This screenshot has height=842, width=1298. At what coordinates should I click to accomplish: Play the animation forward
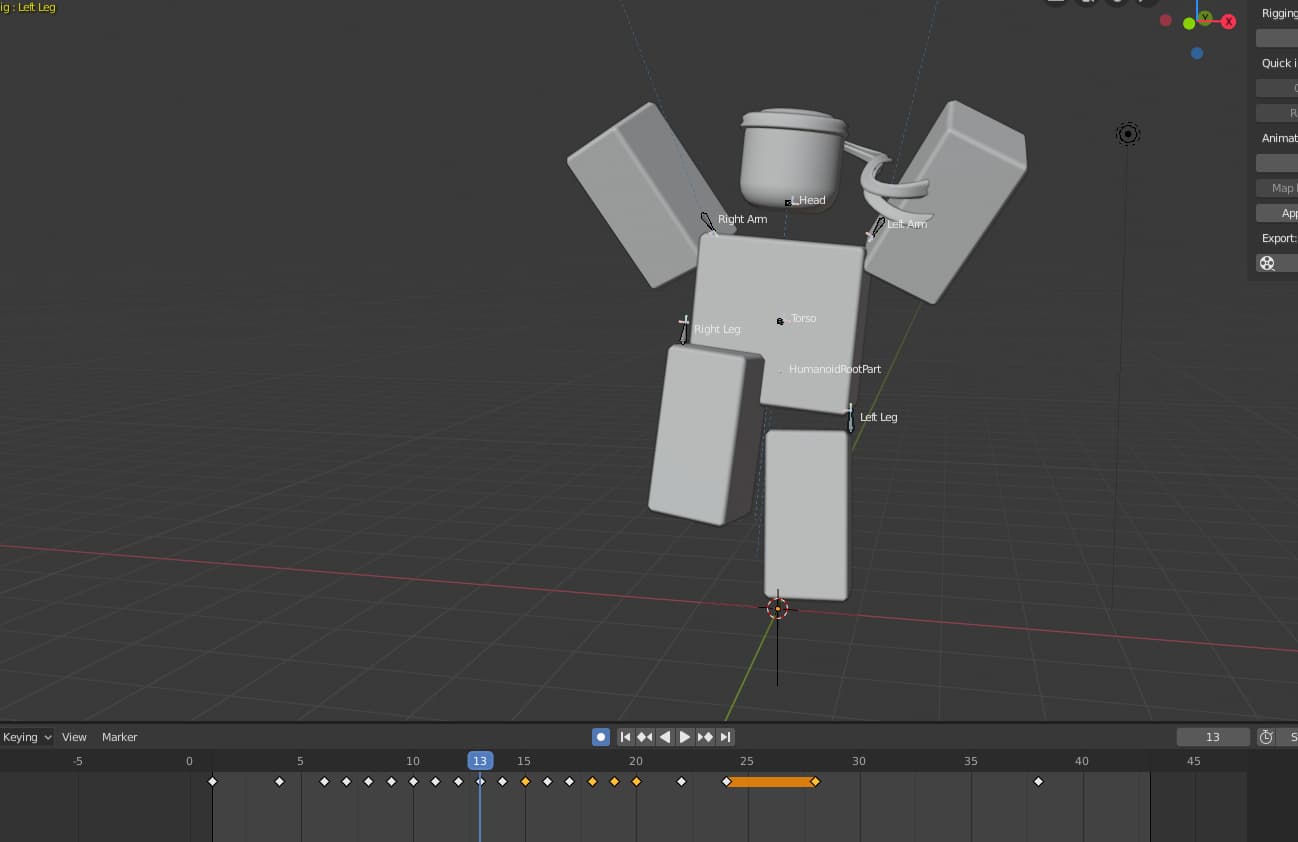tap(685, 737)
